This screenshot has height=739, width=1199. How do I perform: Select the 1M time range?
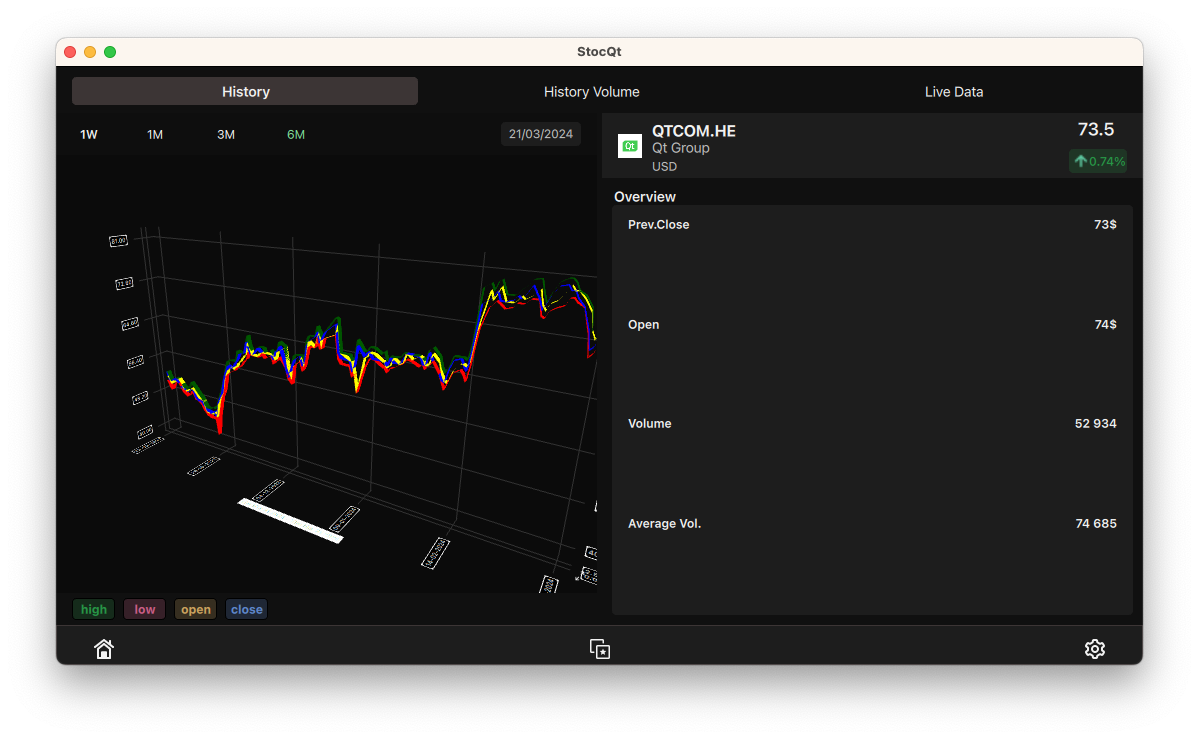point(155,133)
